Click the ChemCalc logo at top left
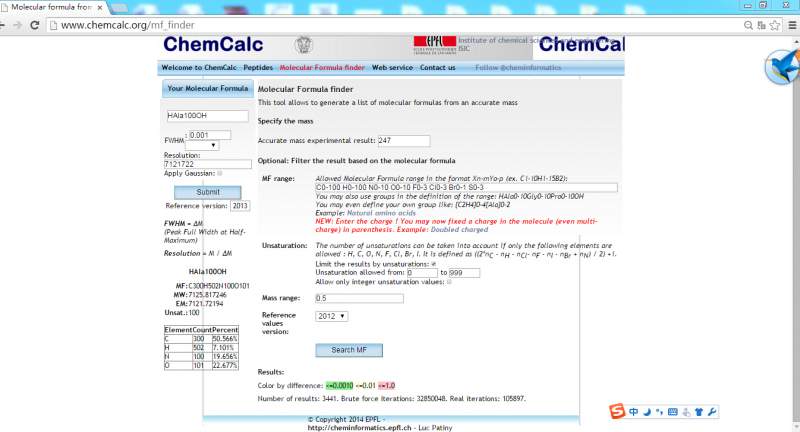This screenshot has width=800, height=432. 213,44
